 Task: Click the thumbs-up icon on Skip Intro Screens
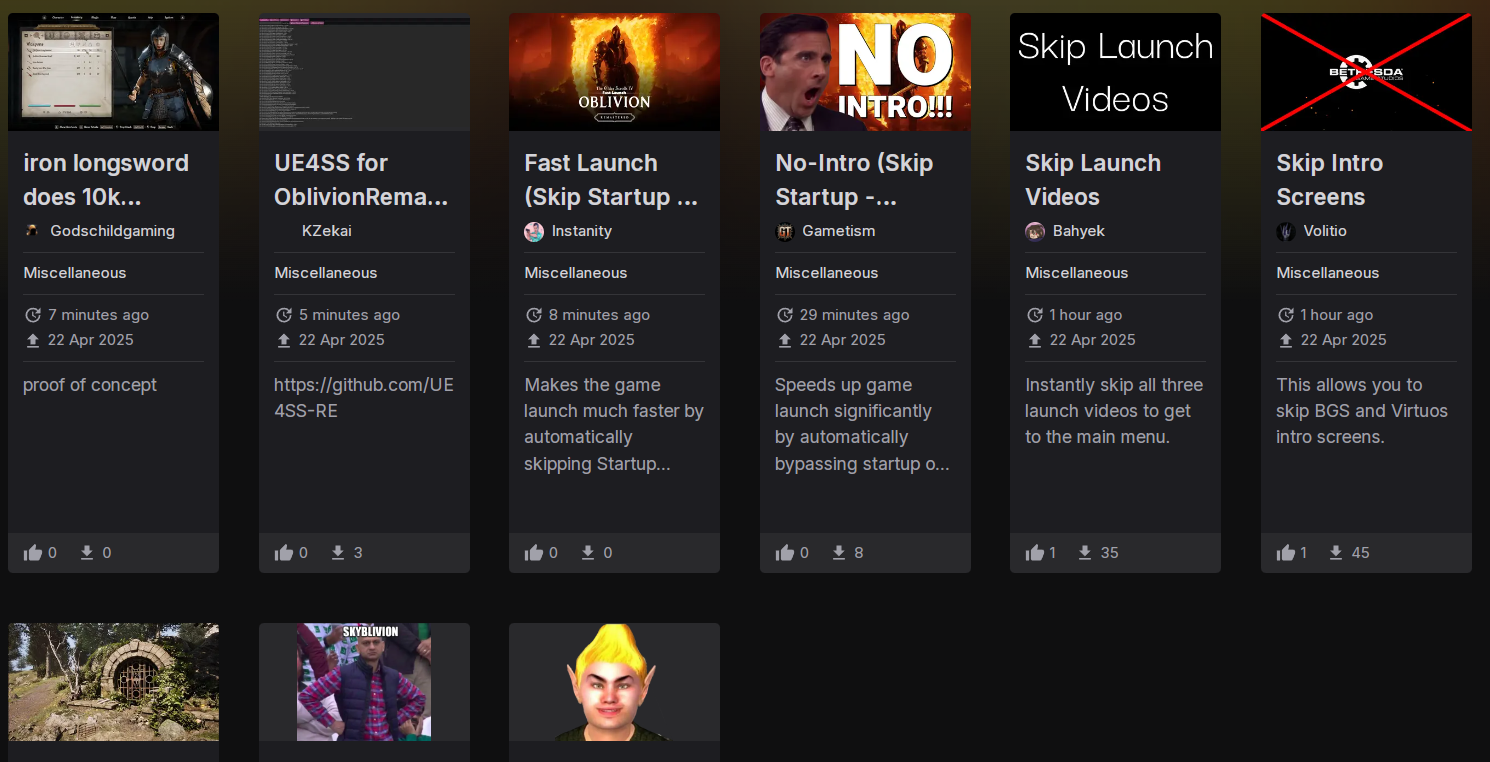(x=1286, y=553)
